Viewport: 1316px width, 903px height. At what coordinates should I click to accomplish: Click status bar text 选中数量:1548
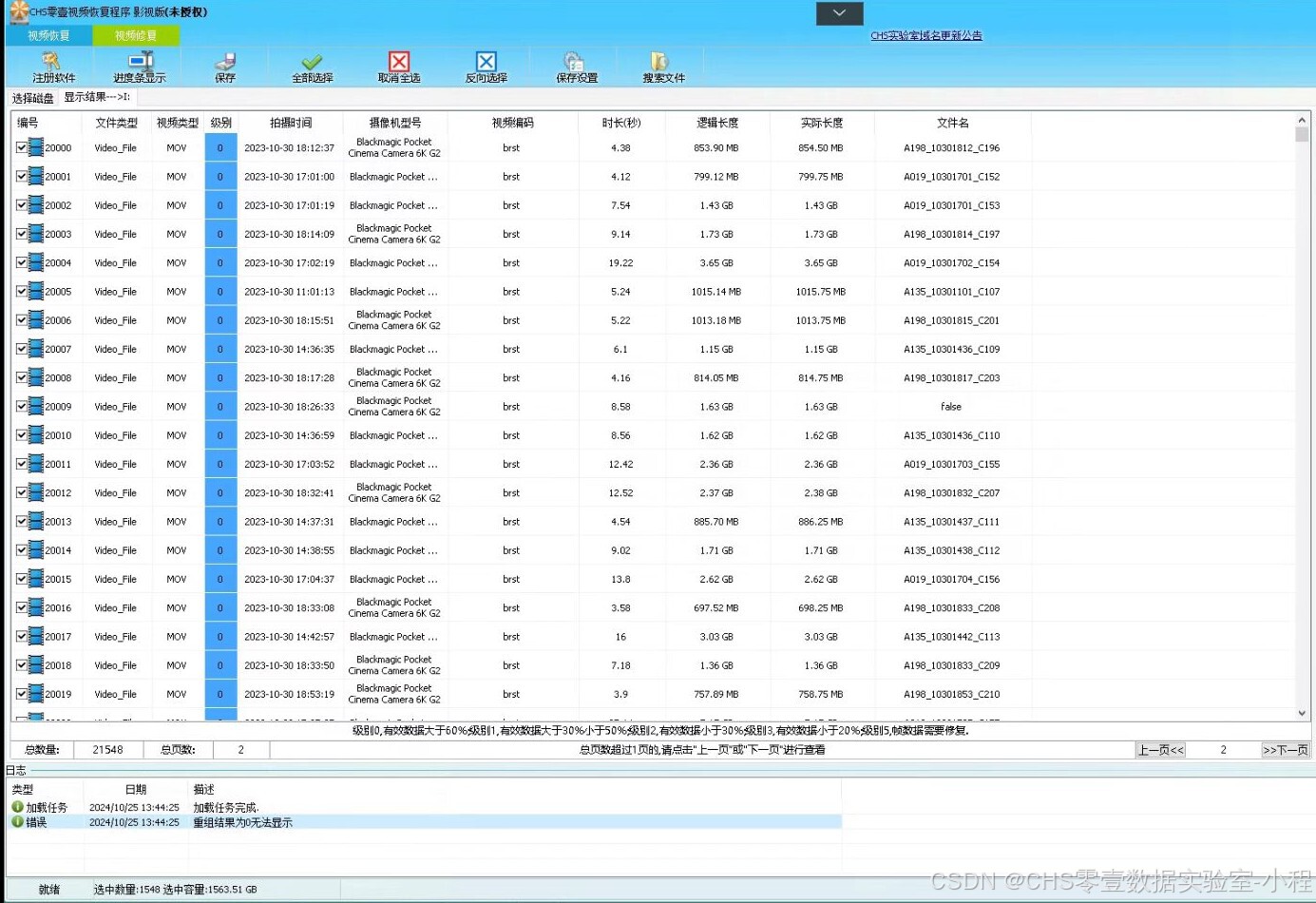click(x=127, y=890)
